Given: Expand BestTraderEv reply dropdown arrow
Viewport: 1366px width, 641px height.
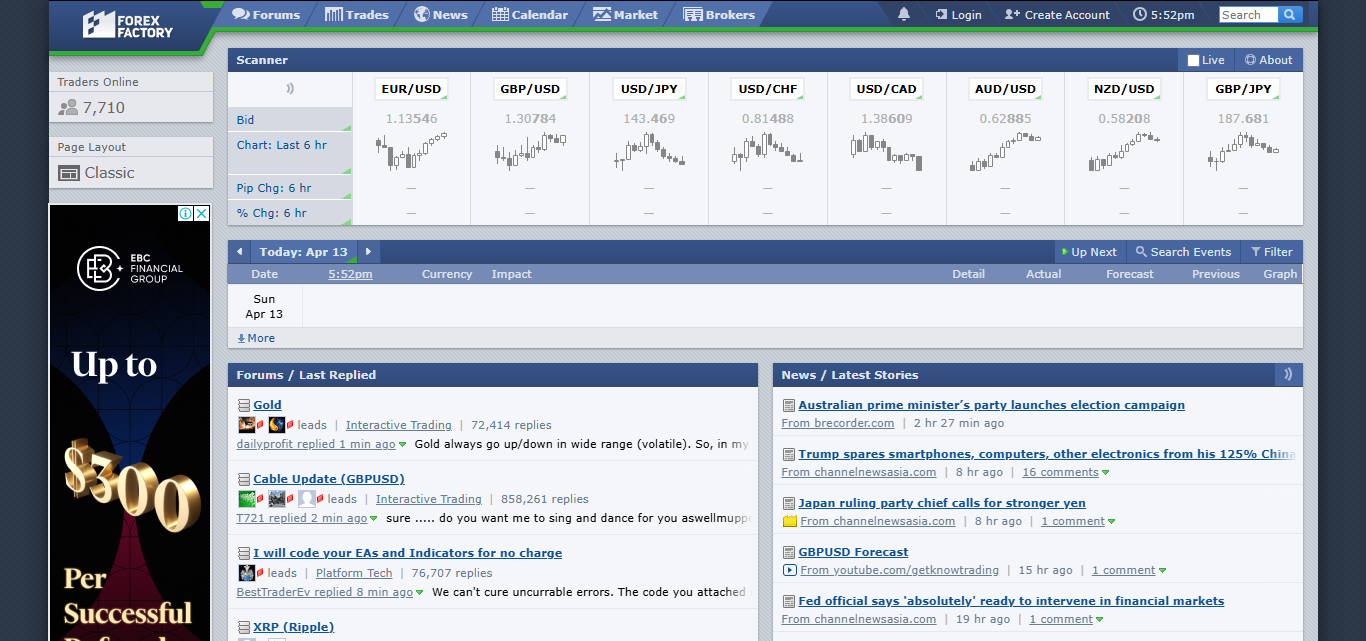Looking at the screenshot, I should point(419,592).
